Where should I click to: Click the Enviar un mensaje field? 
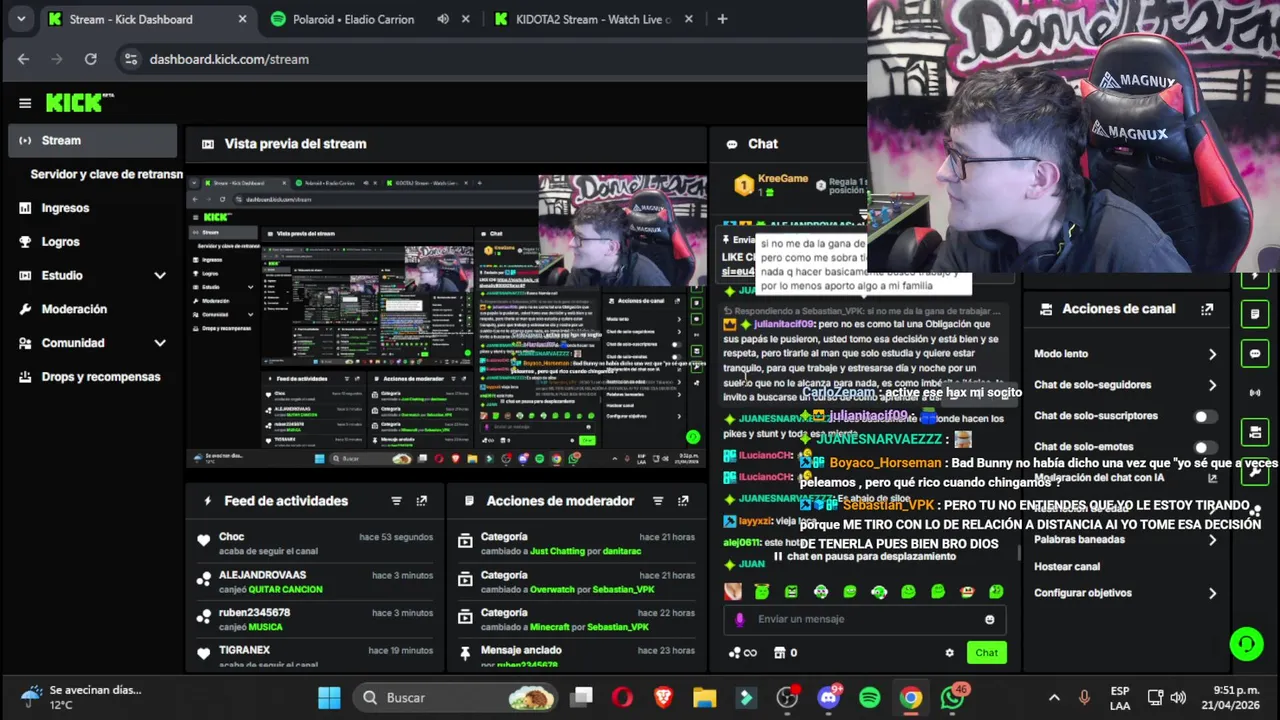point(865,620)
